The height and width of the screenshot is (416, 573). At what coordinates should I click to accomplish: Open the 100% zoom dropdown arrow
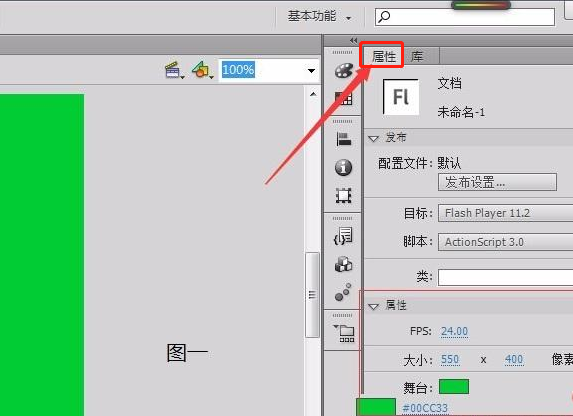coord(311,71)
